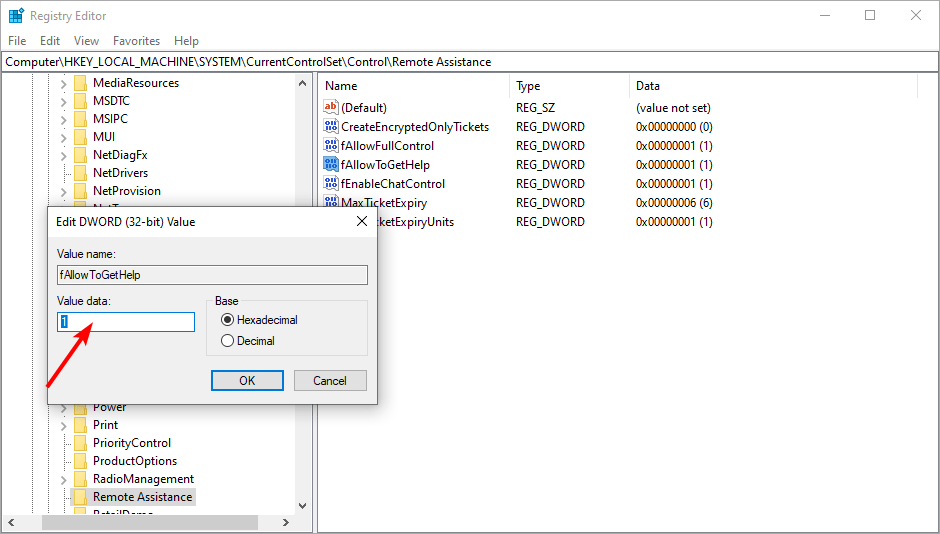Click the REG_SZ type cell

pos(535,108)
